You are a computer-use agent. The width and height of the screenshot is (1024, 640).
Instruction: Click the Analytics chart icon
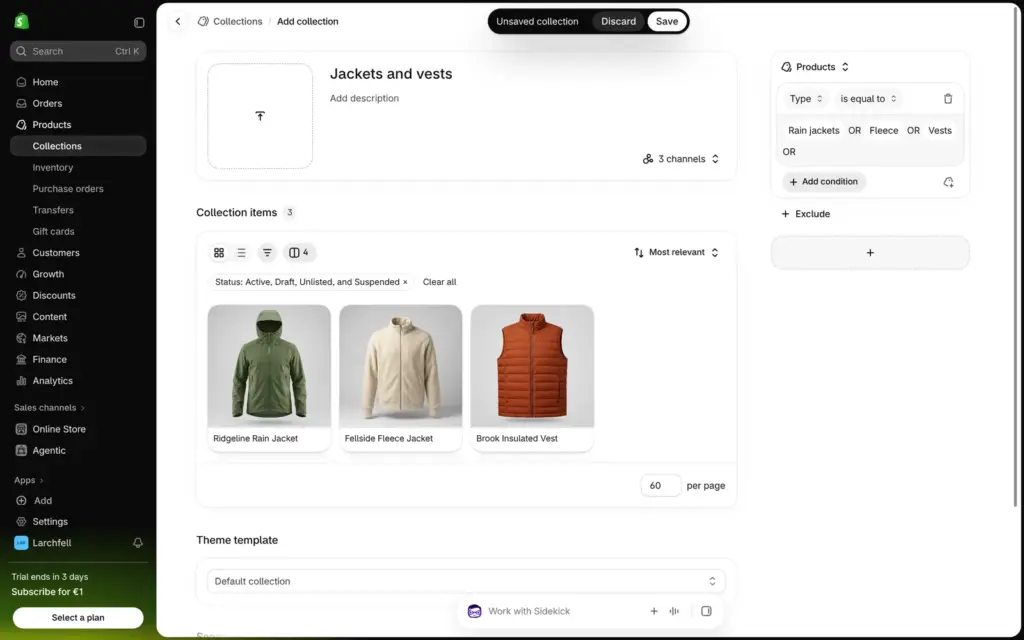point(22,381)
